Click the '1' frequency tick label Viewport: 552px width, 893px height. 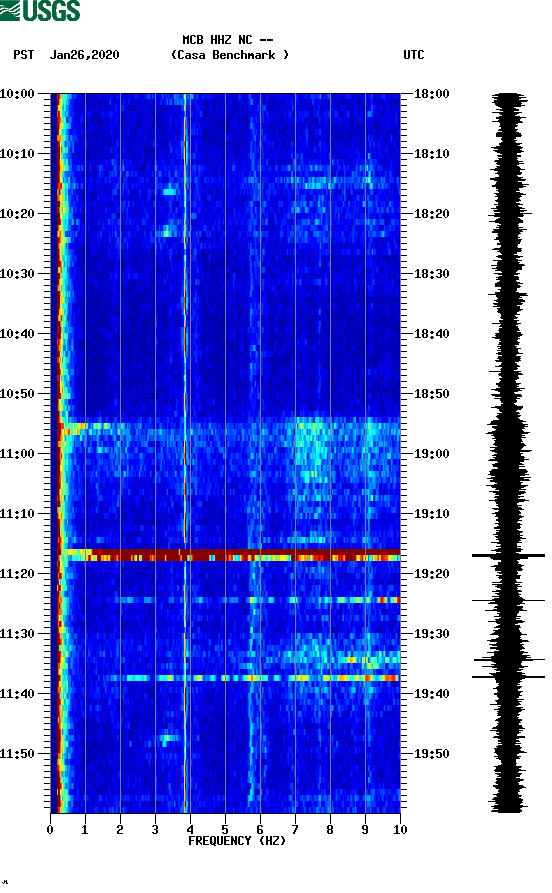point(85,830)
